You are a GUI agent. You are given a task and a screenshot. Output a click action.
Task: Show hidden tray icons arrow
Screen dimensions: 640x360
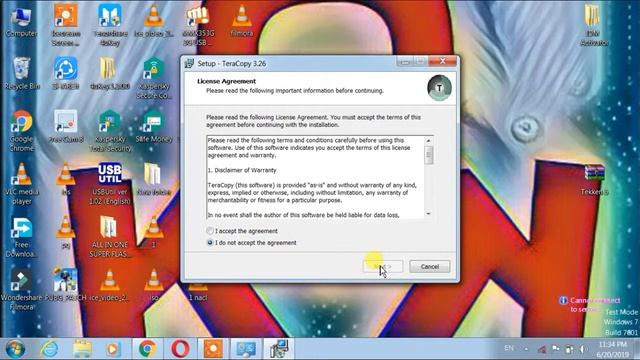click(x=526, y=349)
